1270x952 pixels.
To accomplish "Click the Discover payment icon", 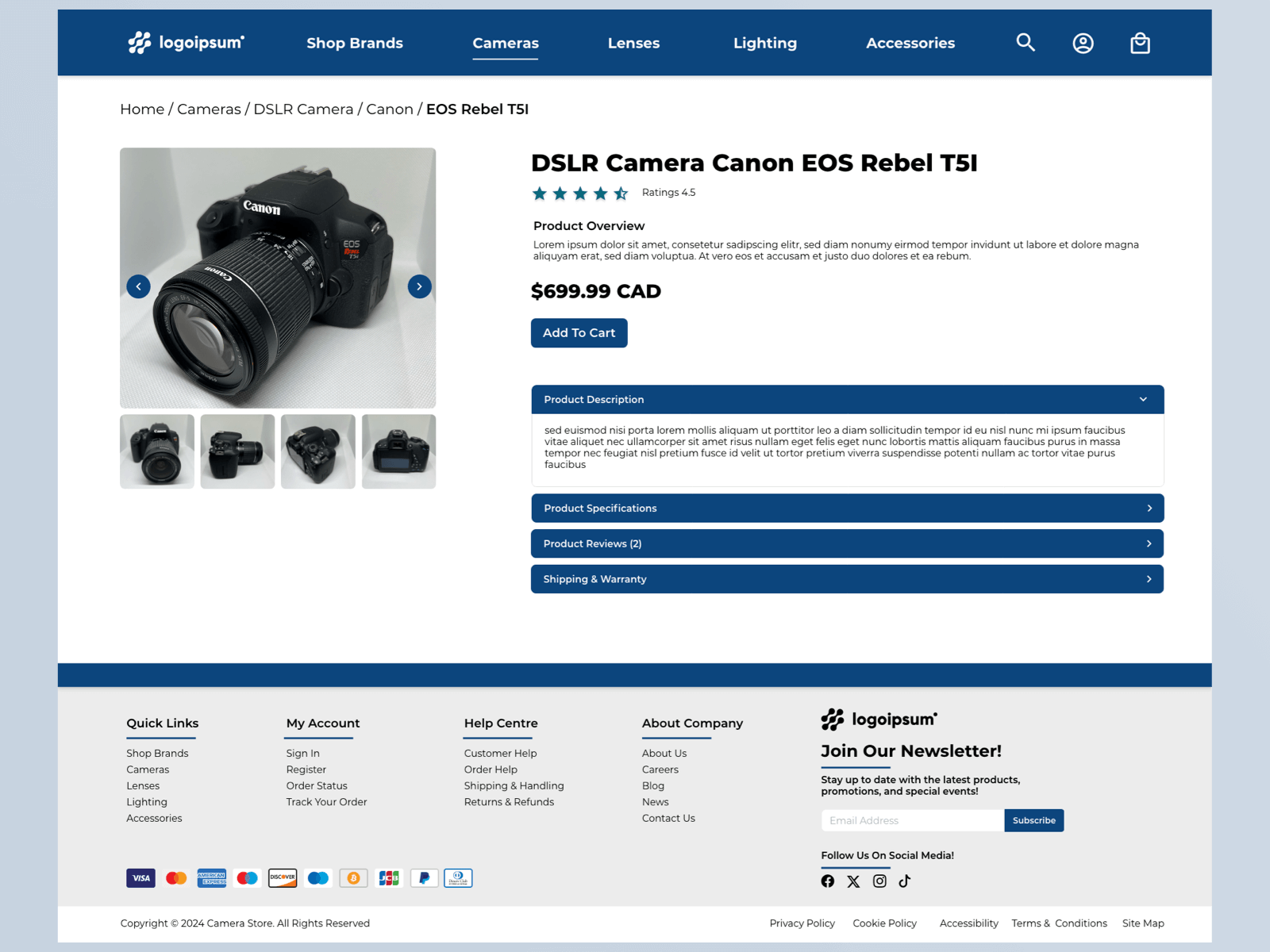I will click(x=283, y=878).
